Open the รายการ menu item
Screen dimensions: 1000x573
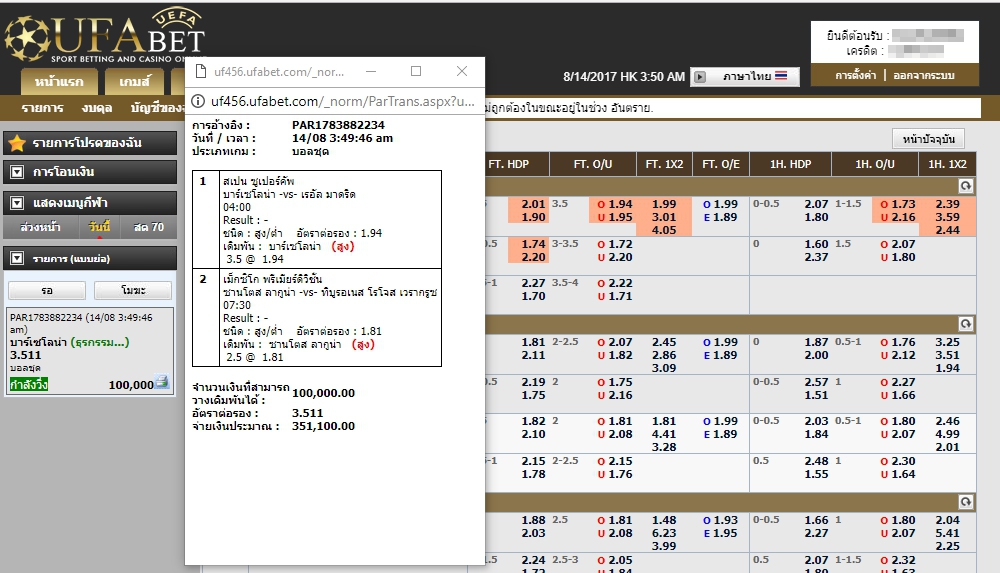[x=43, y=108]
